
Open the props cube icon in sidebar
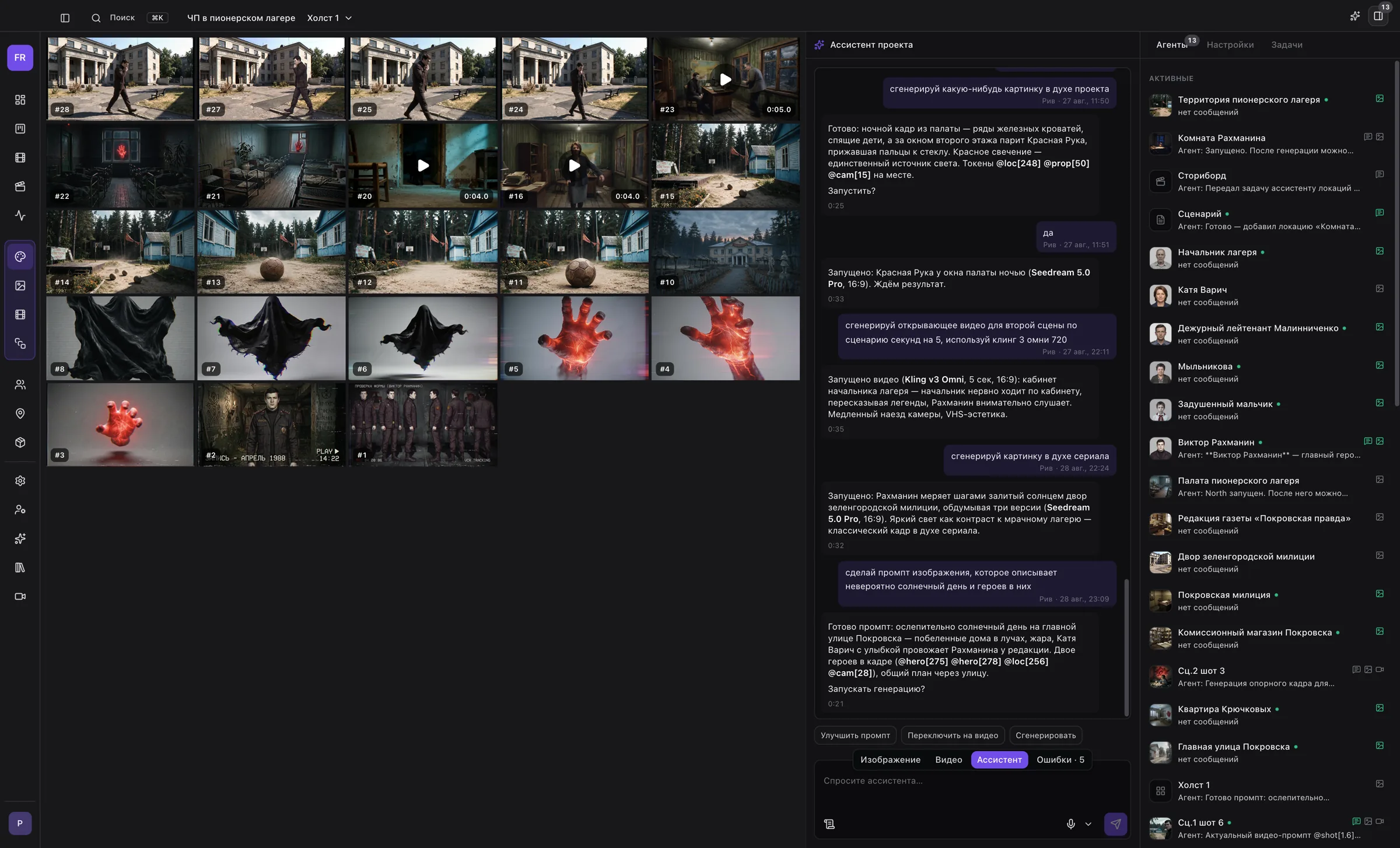pyautogui.click(x=20, y=443)
